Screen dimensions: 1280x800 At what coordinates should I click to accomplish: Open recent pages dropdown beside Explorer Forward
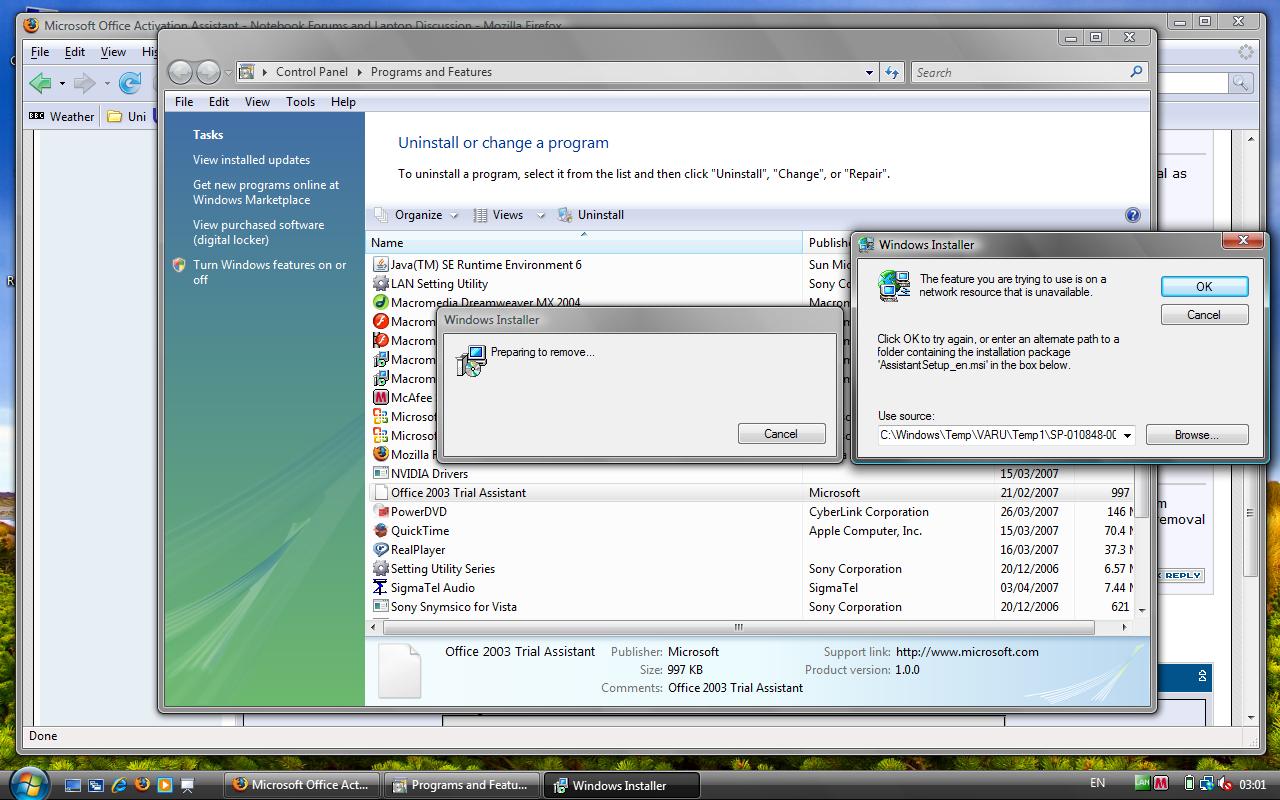[x=228, y=72]
